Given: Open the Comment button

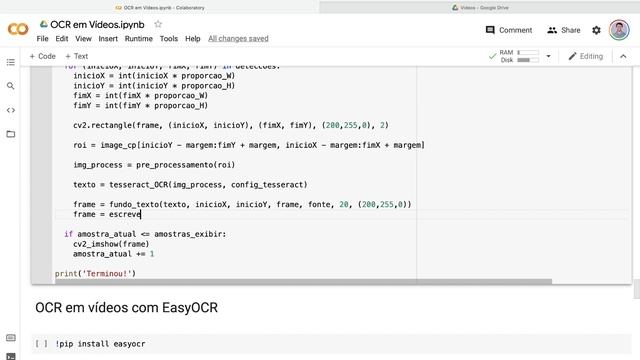Looking at the screenshot, I should tap(509, 30).
